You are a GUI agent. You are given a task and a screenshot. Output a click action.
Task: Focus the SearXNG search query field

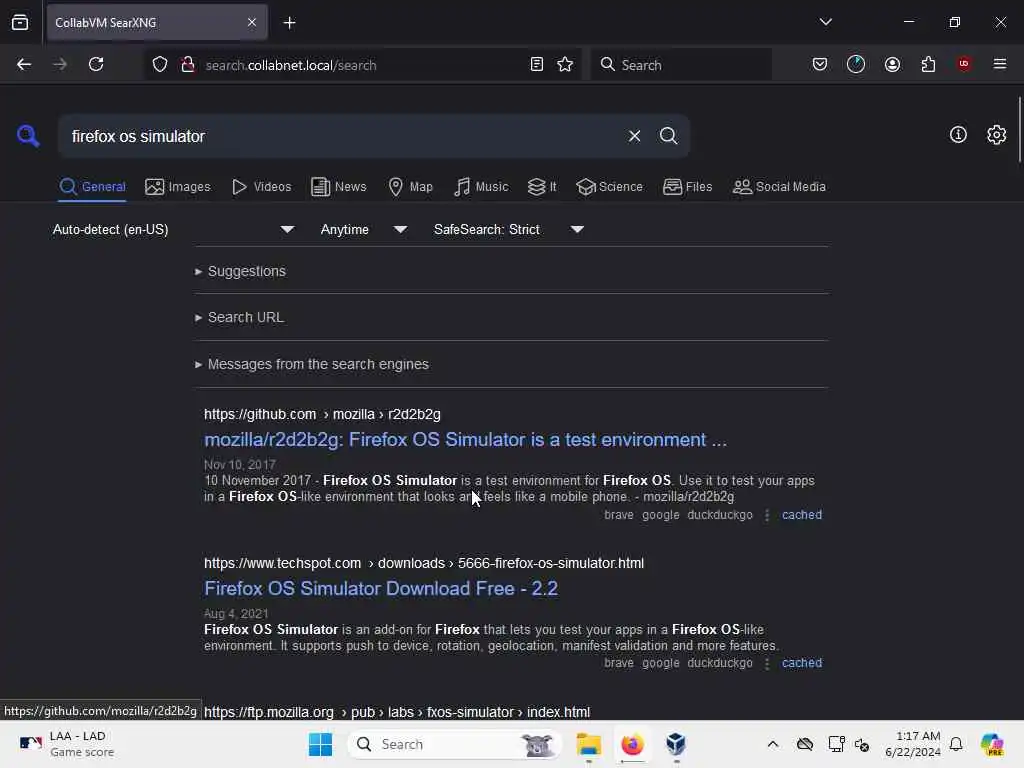click(x=343, y=136)
